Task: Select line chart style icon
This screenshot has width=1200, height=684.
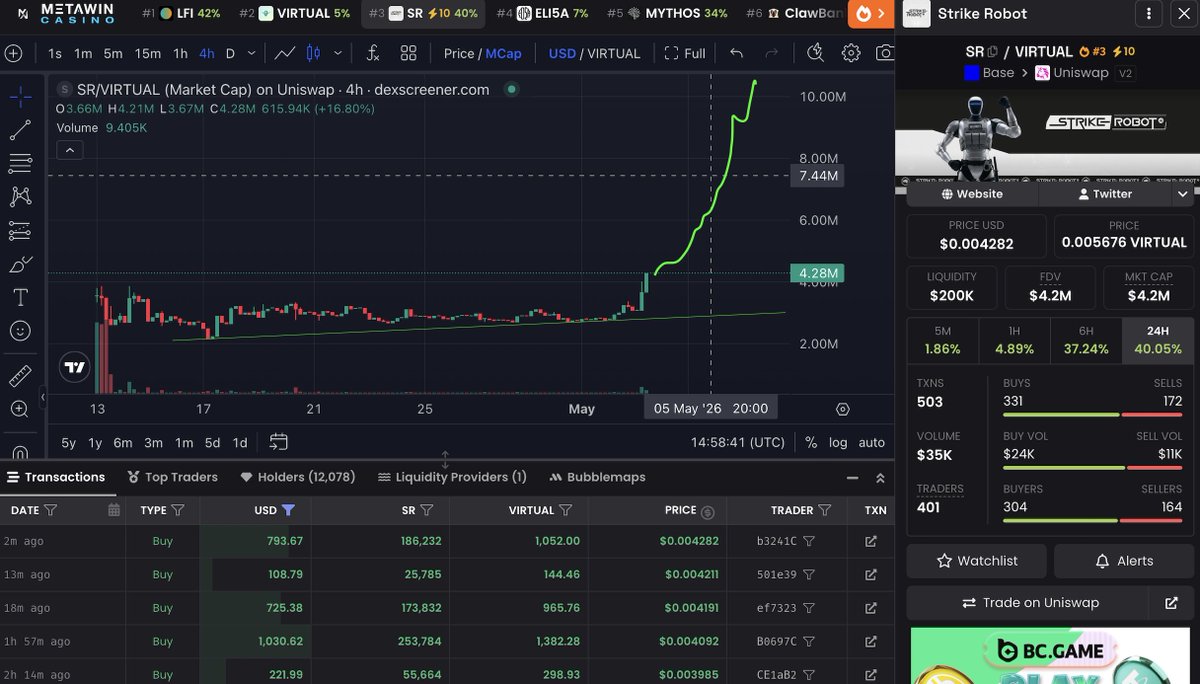Action: [x=285, y=53]
